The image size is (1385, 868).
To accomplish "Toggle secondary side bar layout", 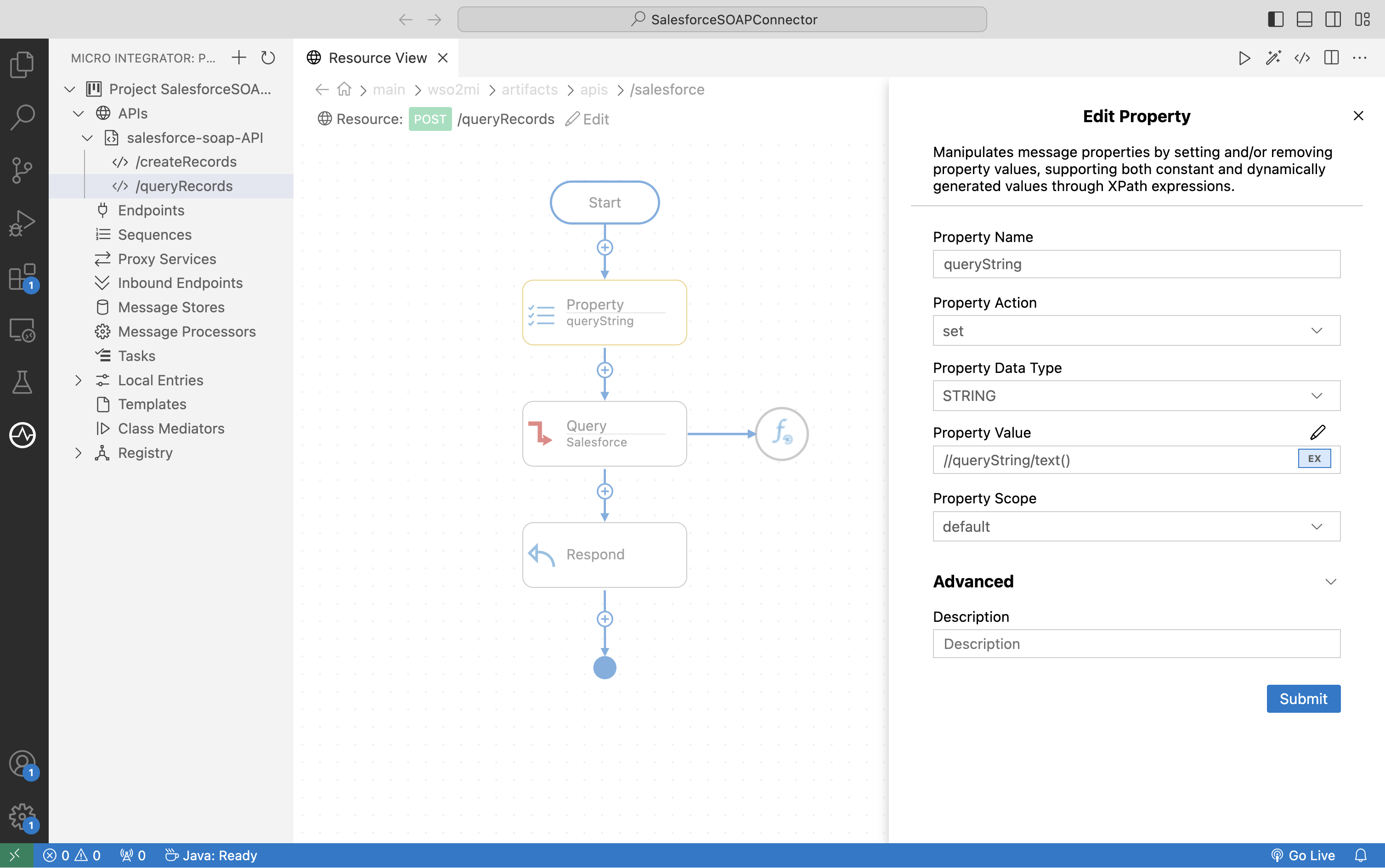I will pos(1333,19).
